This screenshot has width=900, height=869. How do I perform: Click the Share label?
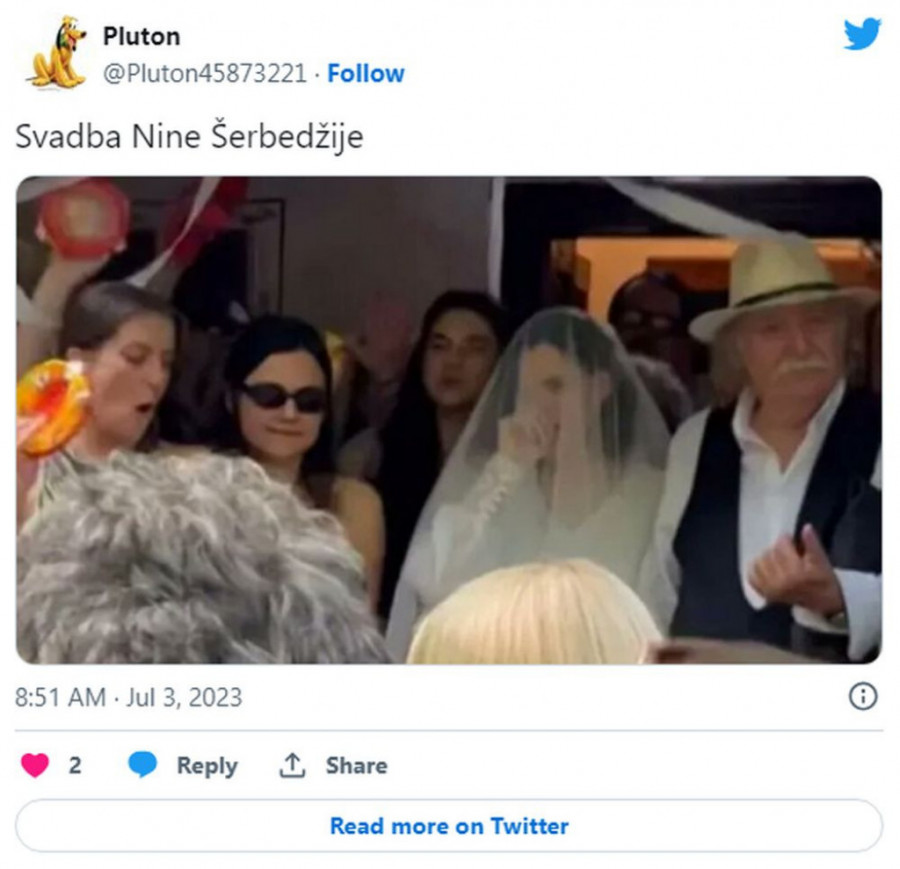coord(356,766)
